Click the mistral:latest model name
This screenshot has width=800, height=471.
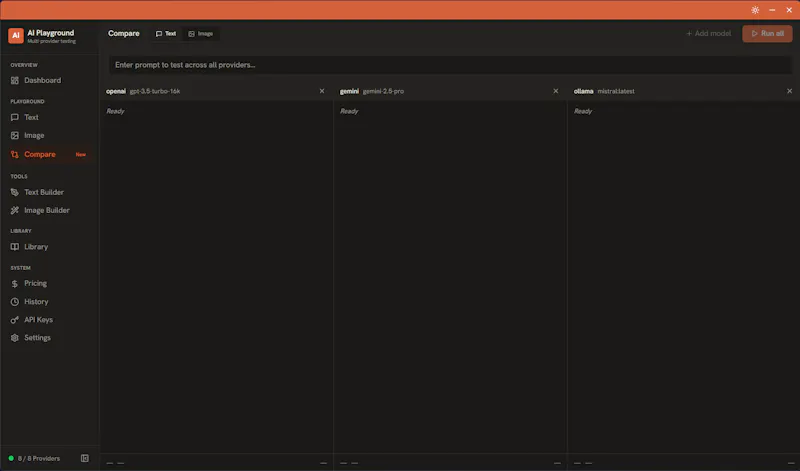point(616,91)
